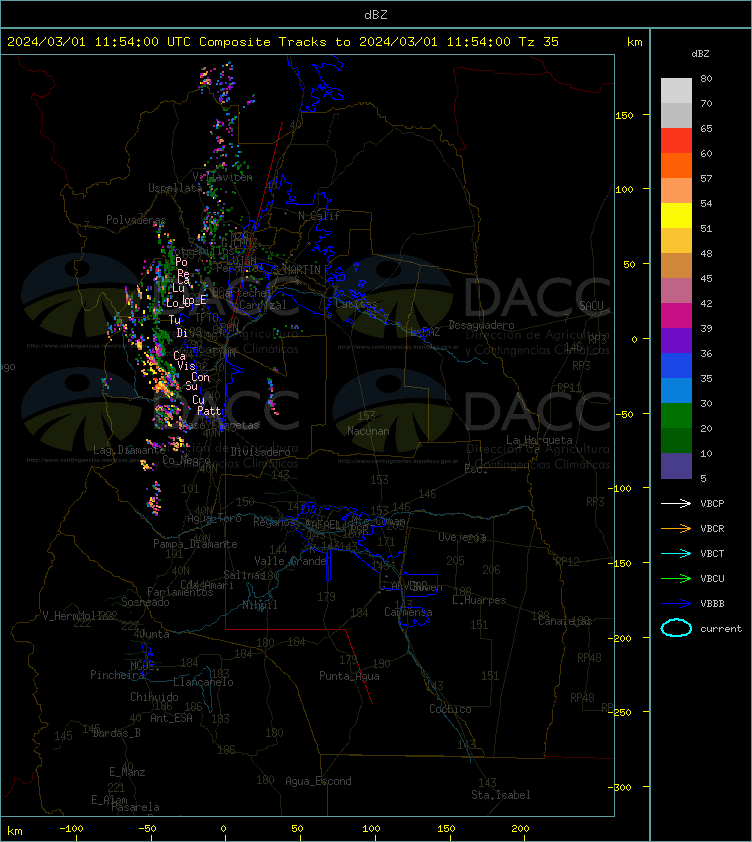The height and width of the screenshot is (842, 752).
Task: Click the white VBCP arrow icon
Action: coord(676,503)
